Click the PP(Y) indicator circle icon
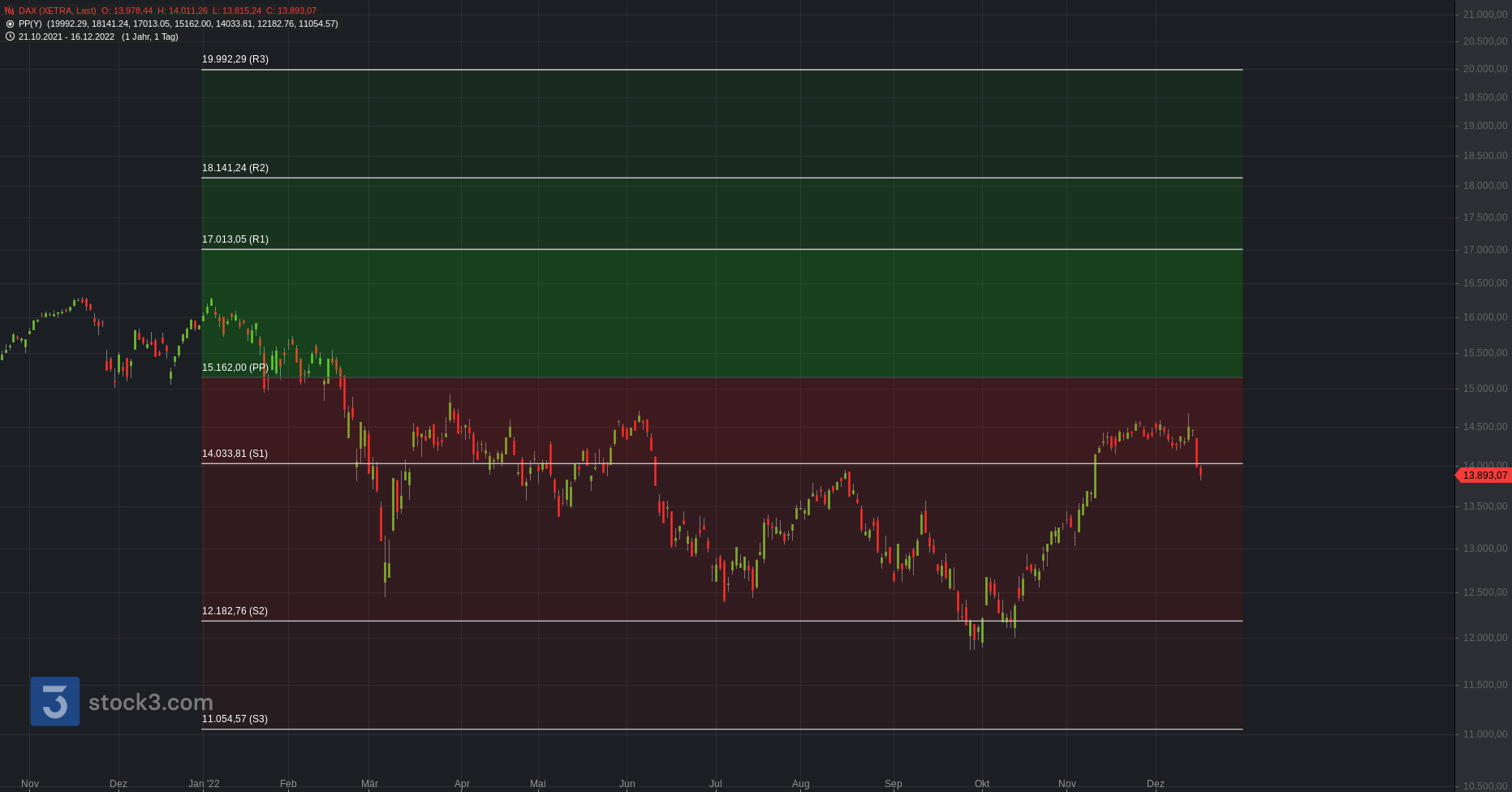 click(x=10, y=24)
